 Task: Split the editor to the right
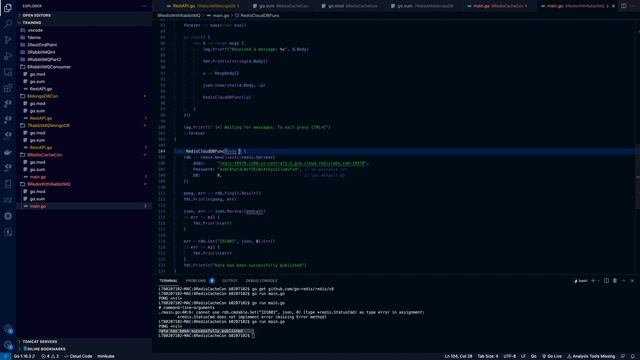coord(624,6)
